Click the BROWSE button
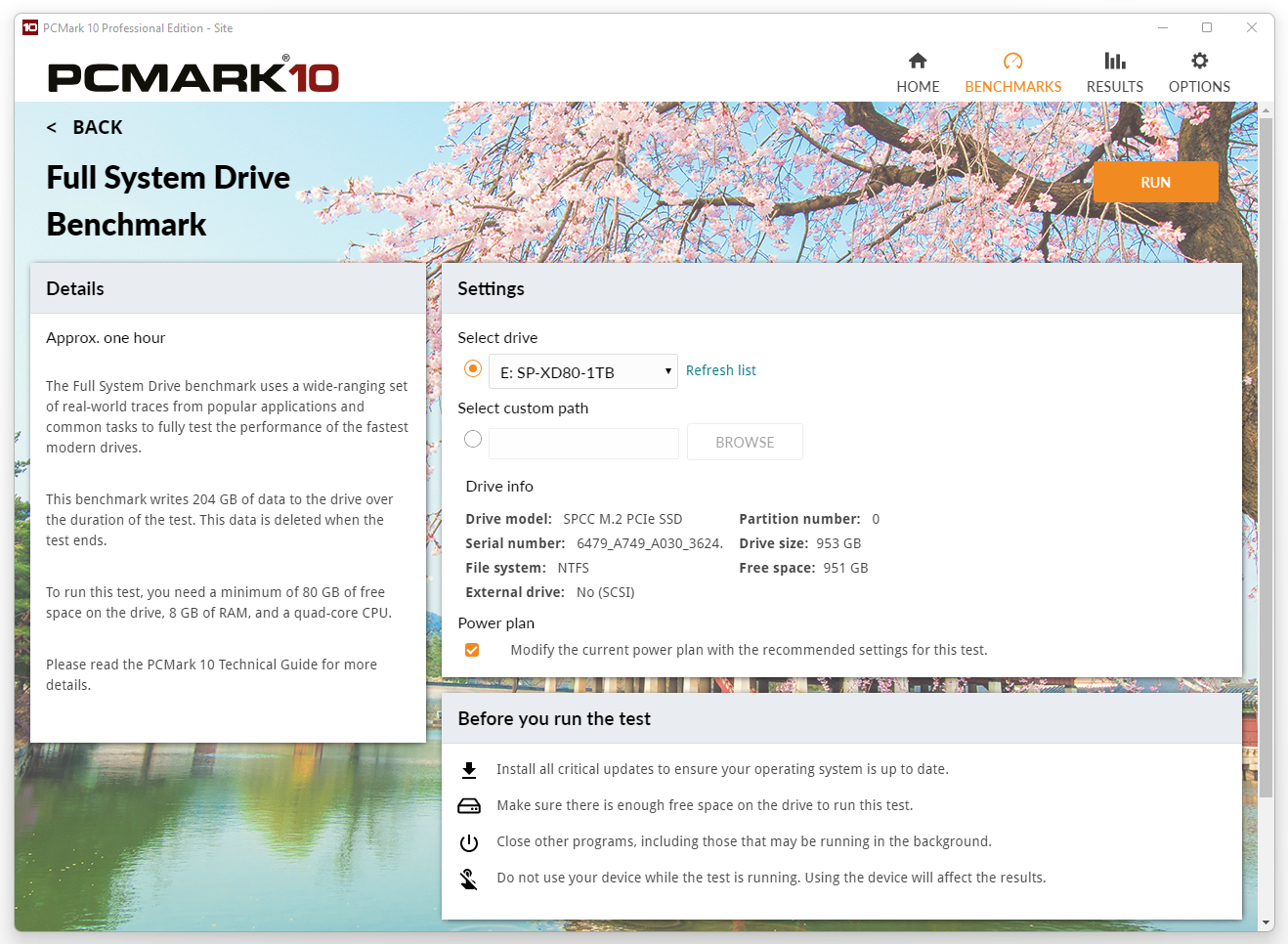The height and width of the screenshot is (944, 1288). (745, 442)
